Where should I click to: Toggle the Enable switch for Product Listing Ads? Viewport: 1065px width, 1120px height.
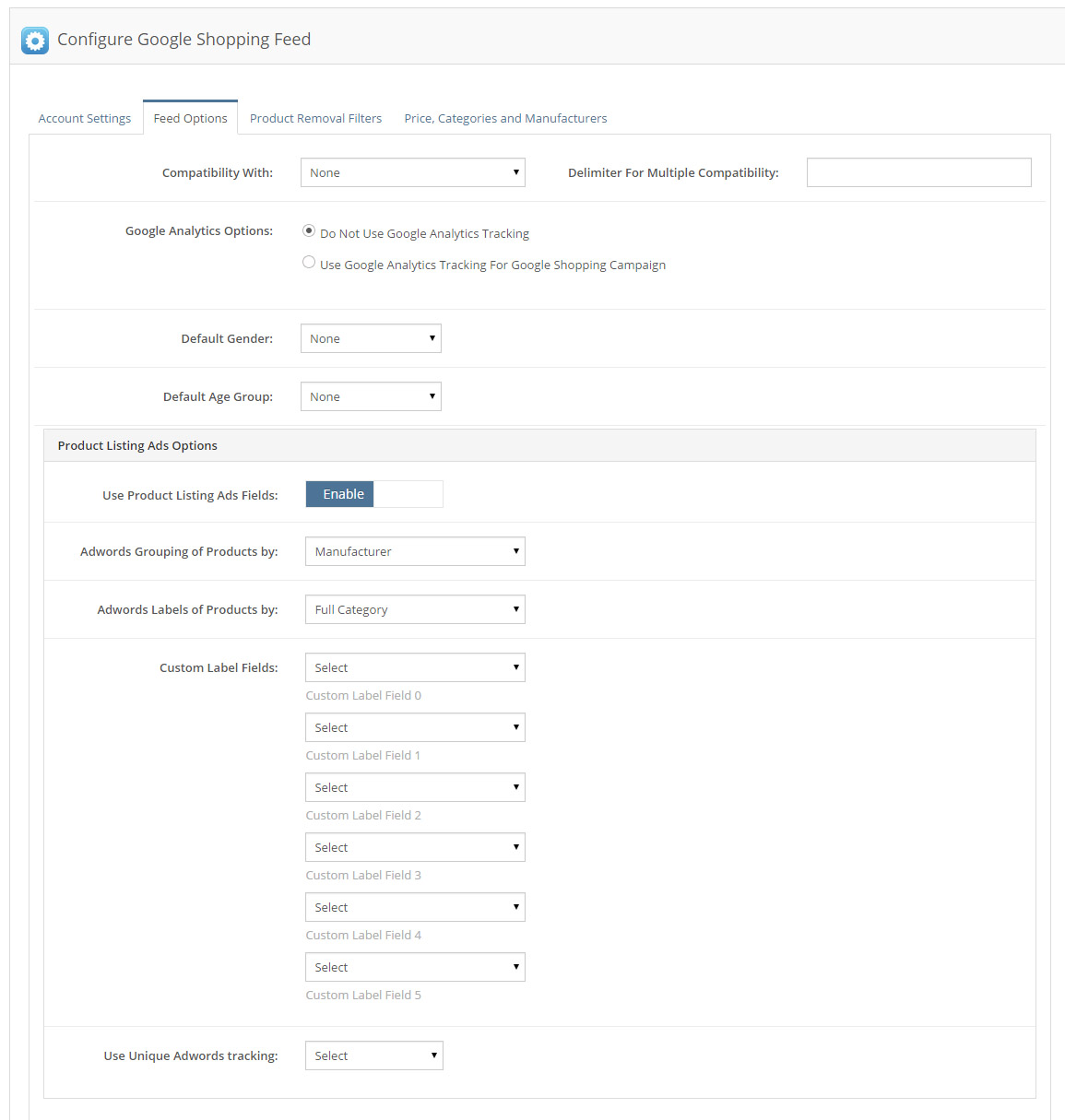coord(374,494)
